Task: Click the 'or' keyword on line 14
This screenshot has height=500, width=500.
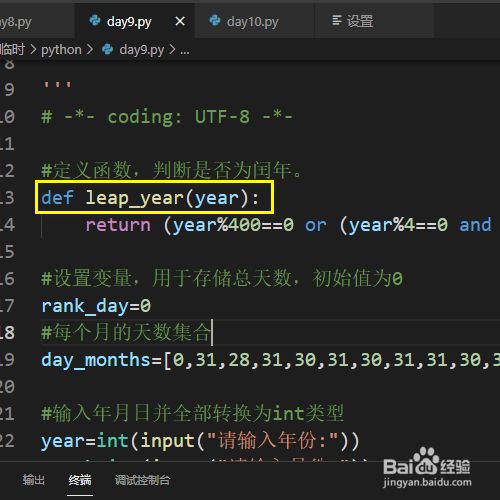Action: pos(316,225)
